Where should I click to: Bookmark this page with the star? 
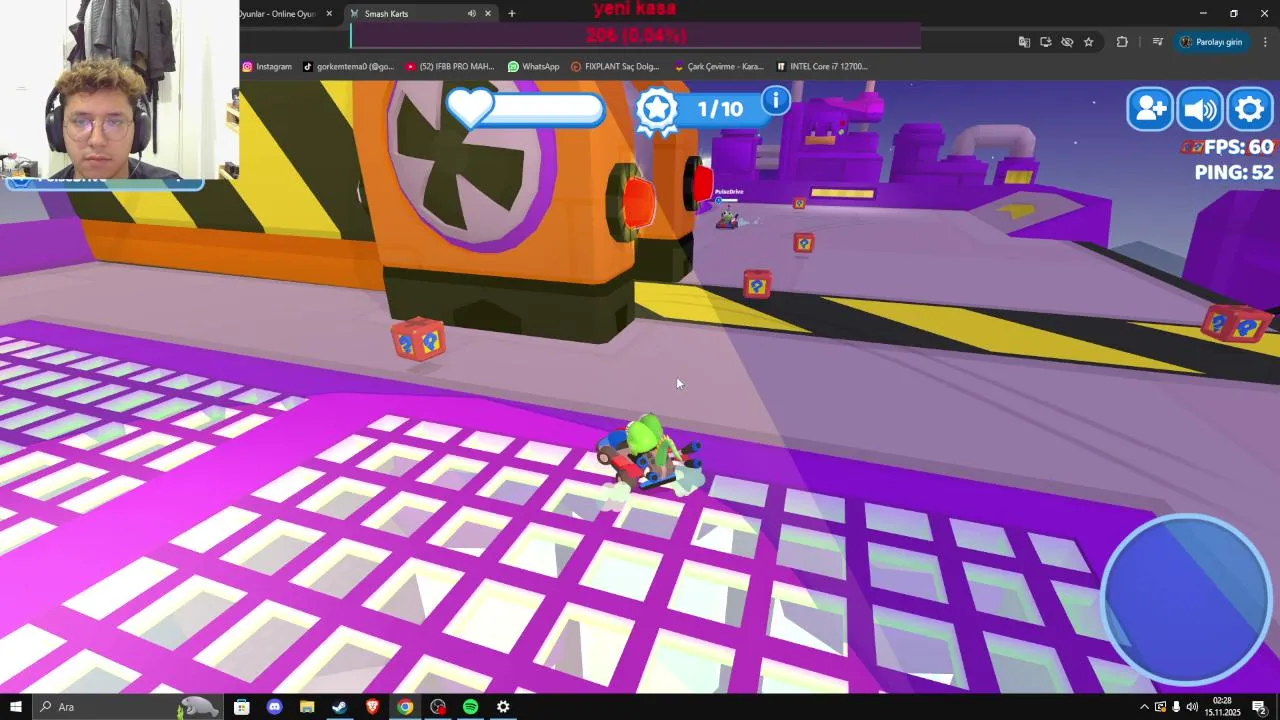pos(1089,42)
